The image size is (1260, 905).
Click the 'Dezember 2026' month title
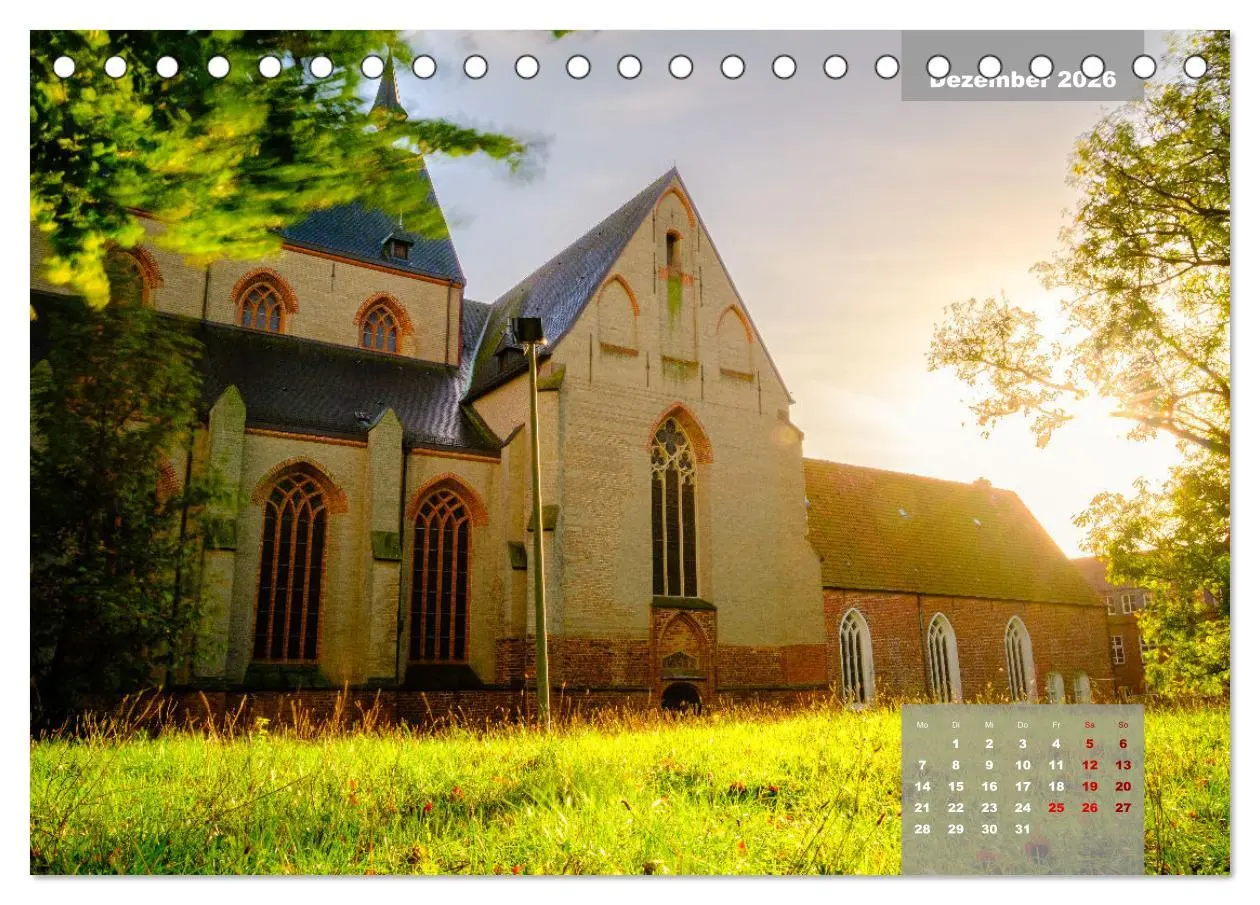[1022, 80]
